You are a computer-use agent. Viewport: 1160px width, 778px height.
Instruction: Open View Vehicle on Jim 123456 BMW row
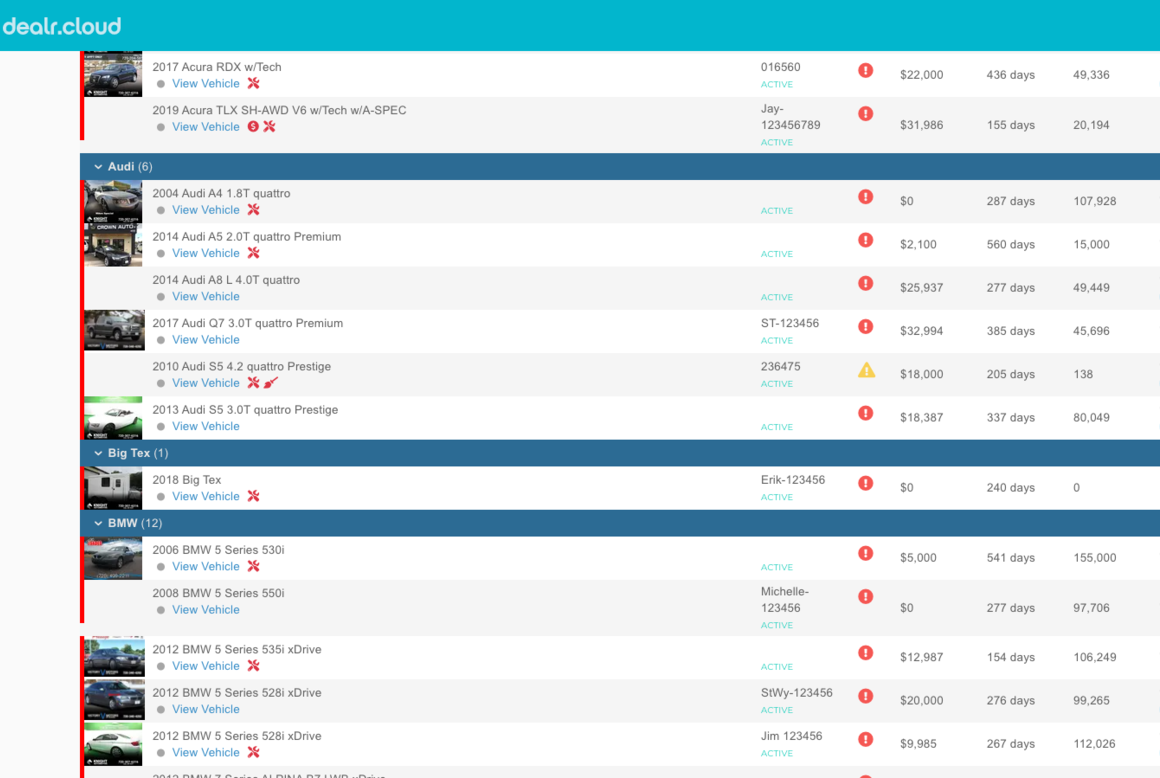(206, 752)
